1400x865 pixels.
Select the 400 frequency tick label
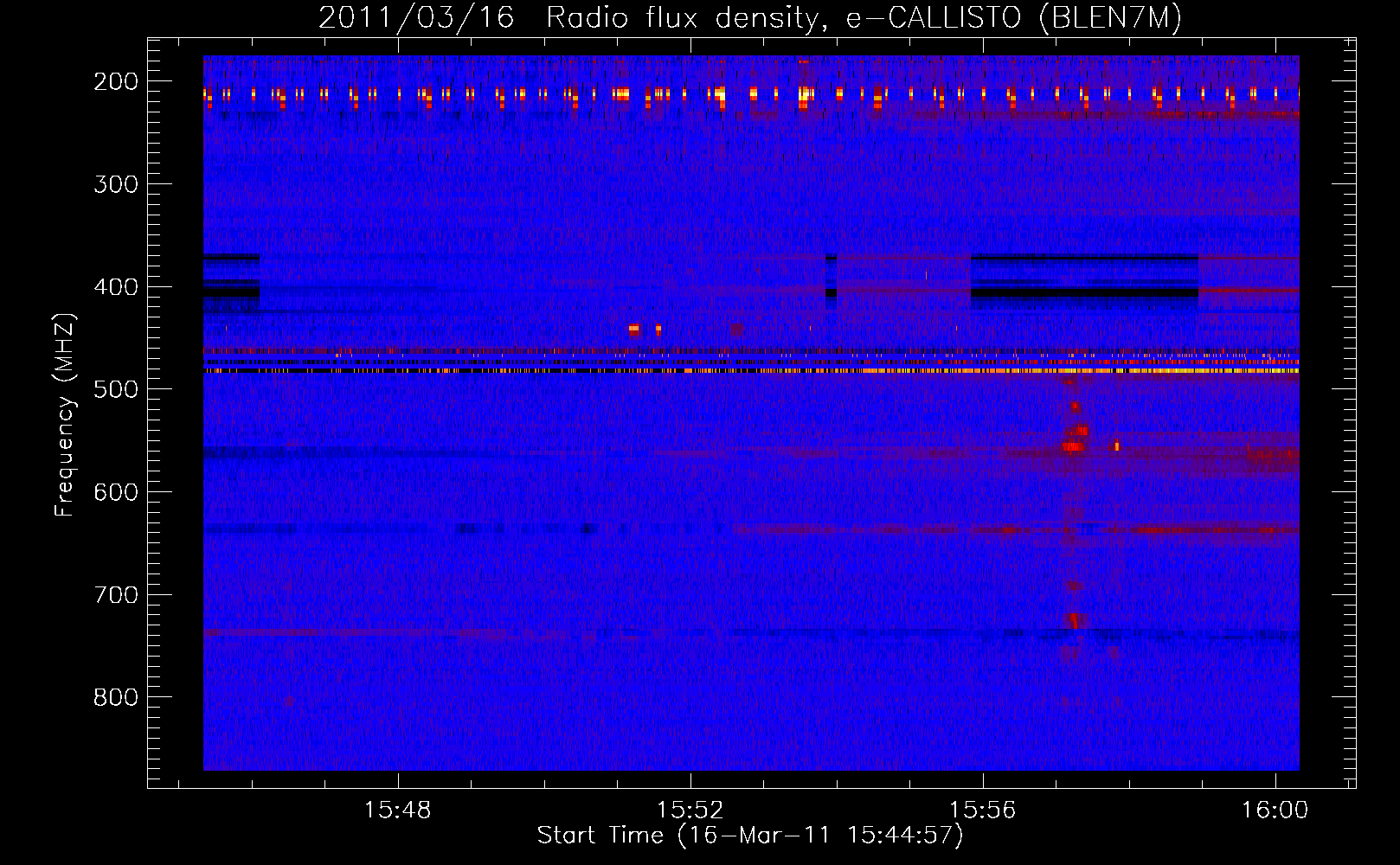pos(115,287)
